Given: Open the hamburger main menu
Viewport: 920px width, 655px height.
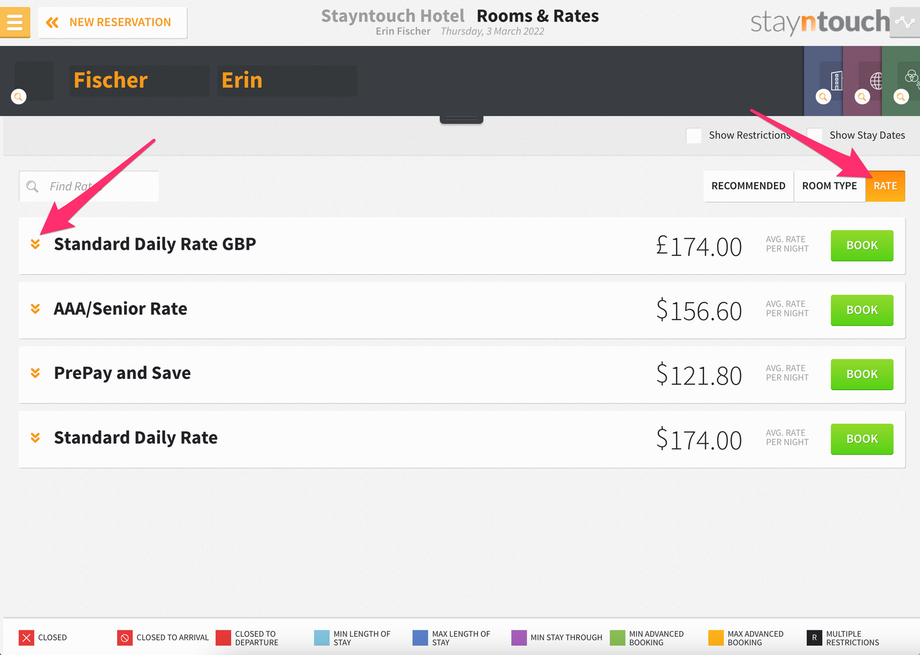Looking at the screenshot, I should (15, 22).
